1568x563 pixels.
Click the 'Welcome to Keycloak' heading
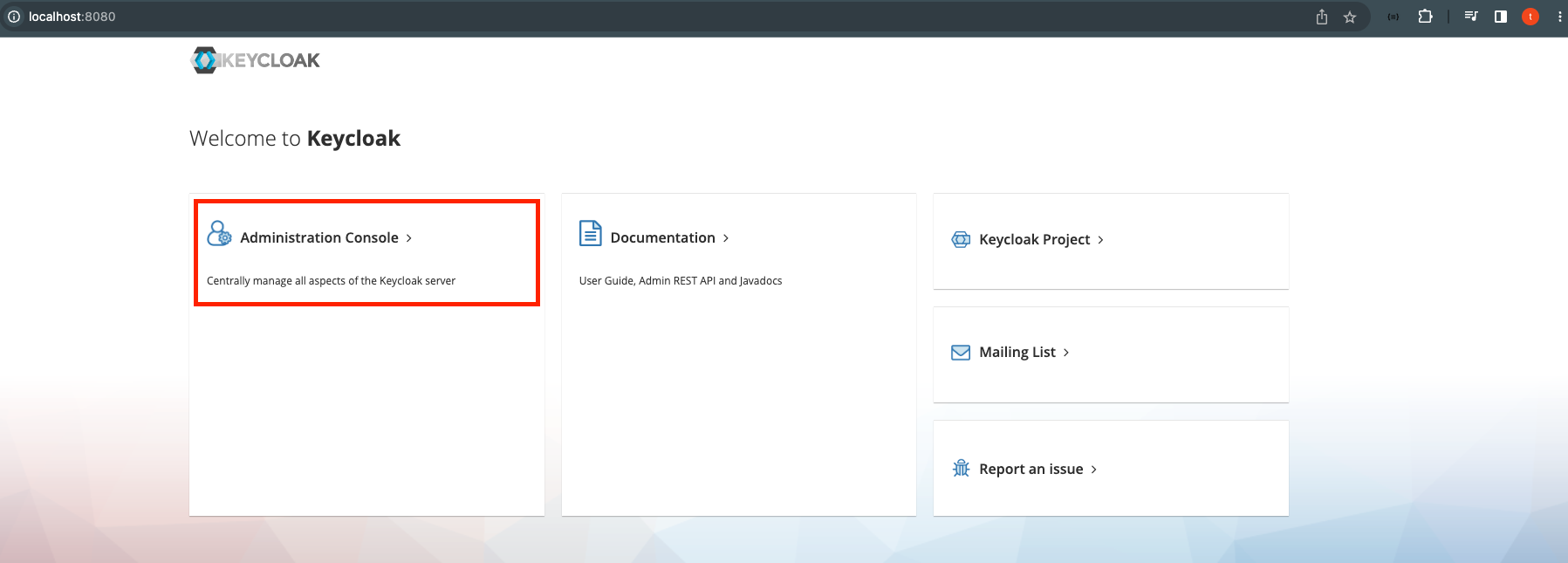click(x=295, y=139)
